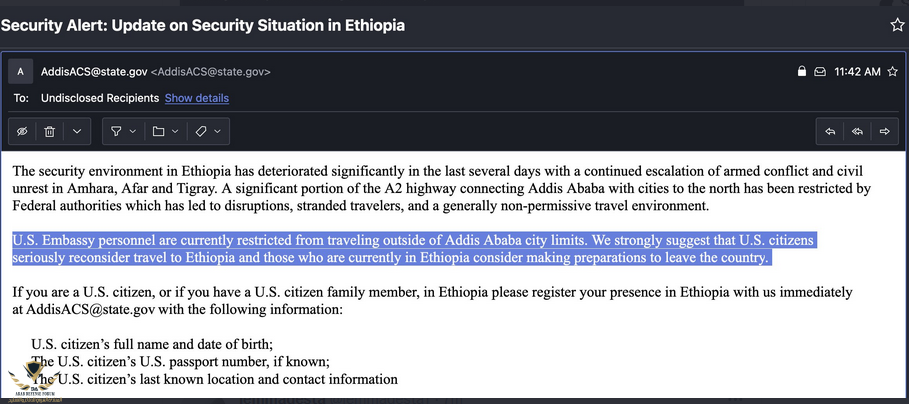Click the trash icon to delete the message
Viewport: 909px width, 404px height.
click(49, 131)
